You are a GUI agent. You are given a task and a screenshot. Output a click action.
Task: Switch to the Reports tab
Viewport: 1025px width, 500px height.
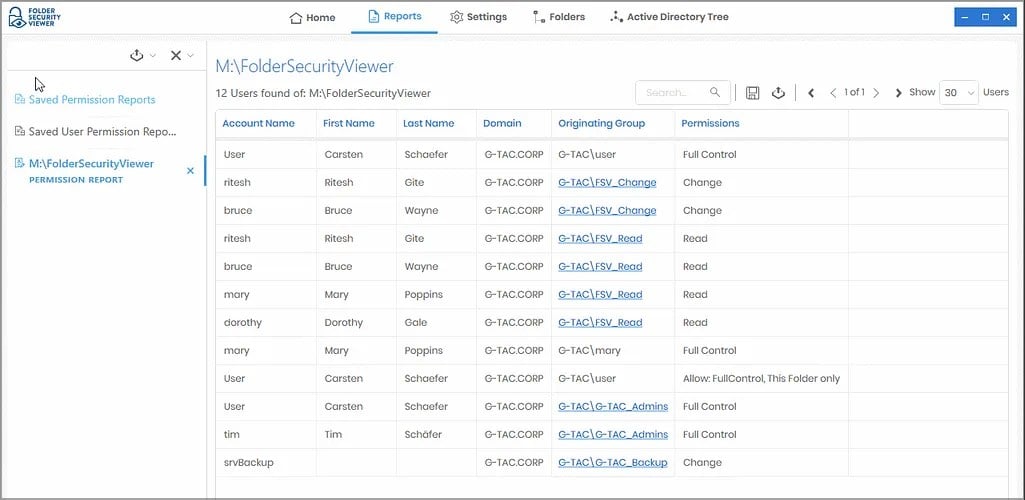click(x=394, y=16)
